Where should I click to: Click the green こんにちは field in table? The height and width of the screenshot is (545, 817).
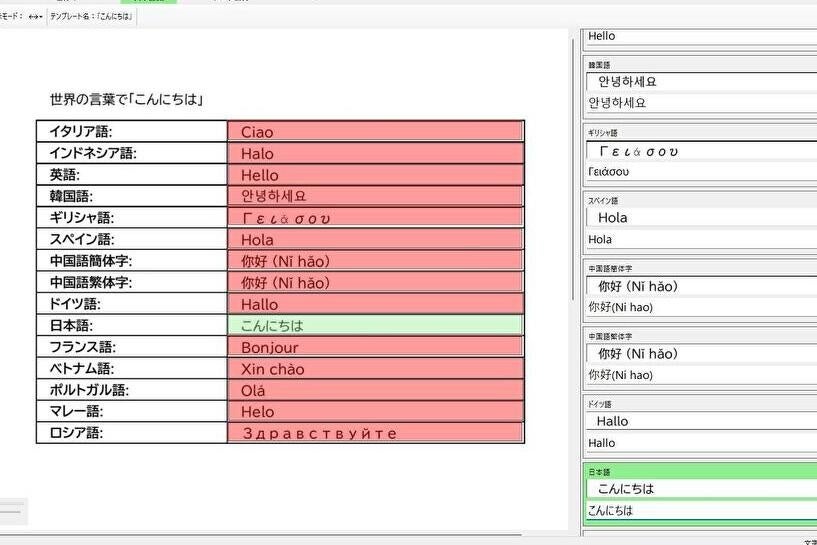pos(376,325)
